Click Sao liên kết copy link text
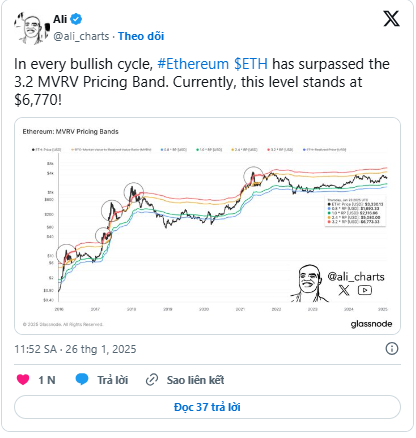The width and height of the screenshot is (416, 438). [195, 380]
